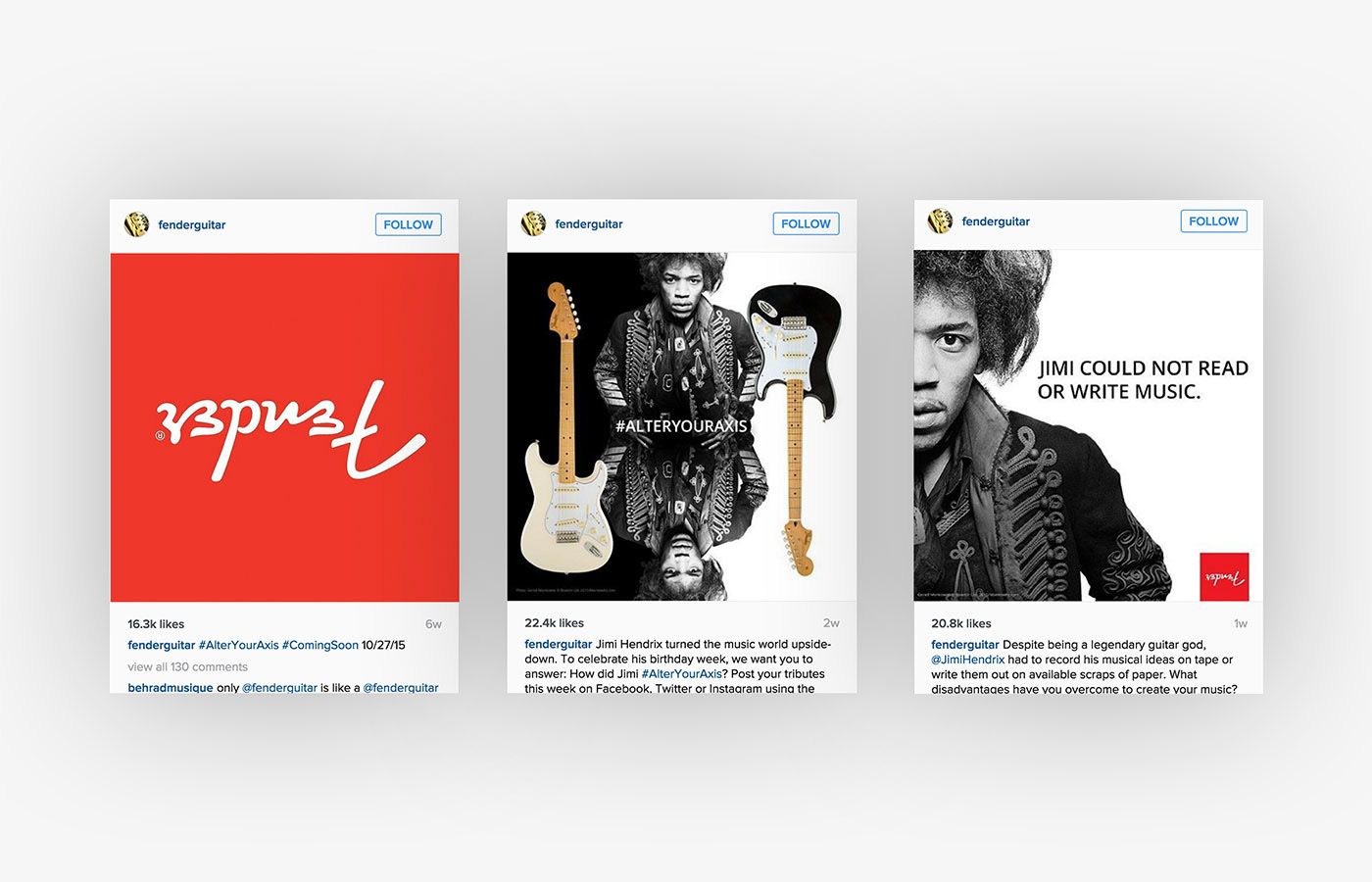Click fenderguitar avatar on Jimi quote post

pos(940,220)
